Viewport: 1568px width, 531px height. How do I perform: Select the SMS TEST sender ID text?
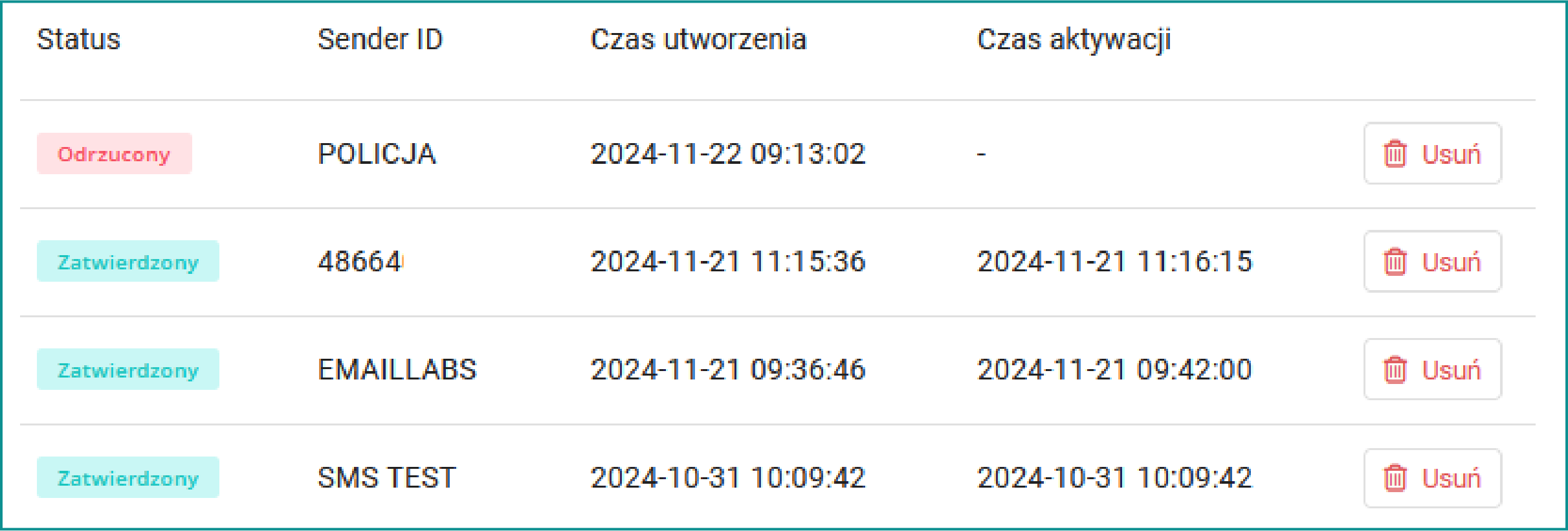386,478
